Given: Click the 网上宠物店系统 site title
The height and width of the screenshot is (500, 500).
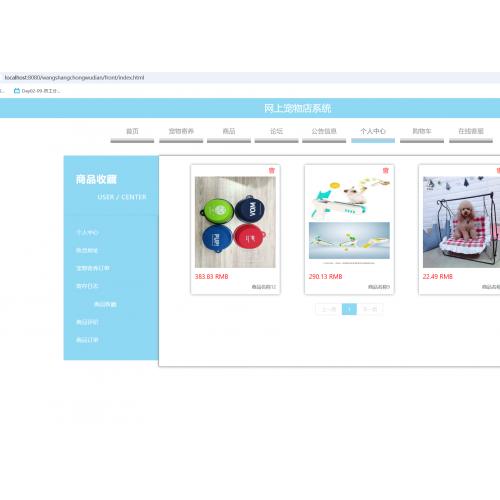Looking at the screenshot, I should tap(298, 108).
